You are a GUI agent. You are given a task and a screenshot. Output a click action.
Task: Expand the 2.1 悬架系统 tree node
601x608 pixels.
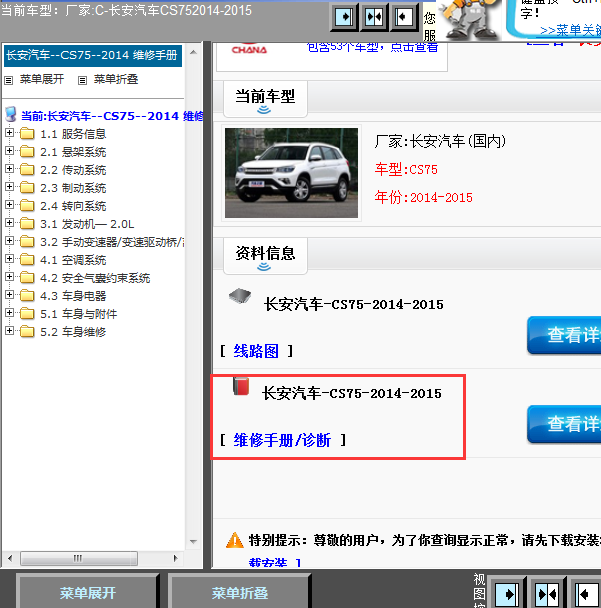tap(9, 150)
